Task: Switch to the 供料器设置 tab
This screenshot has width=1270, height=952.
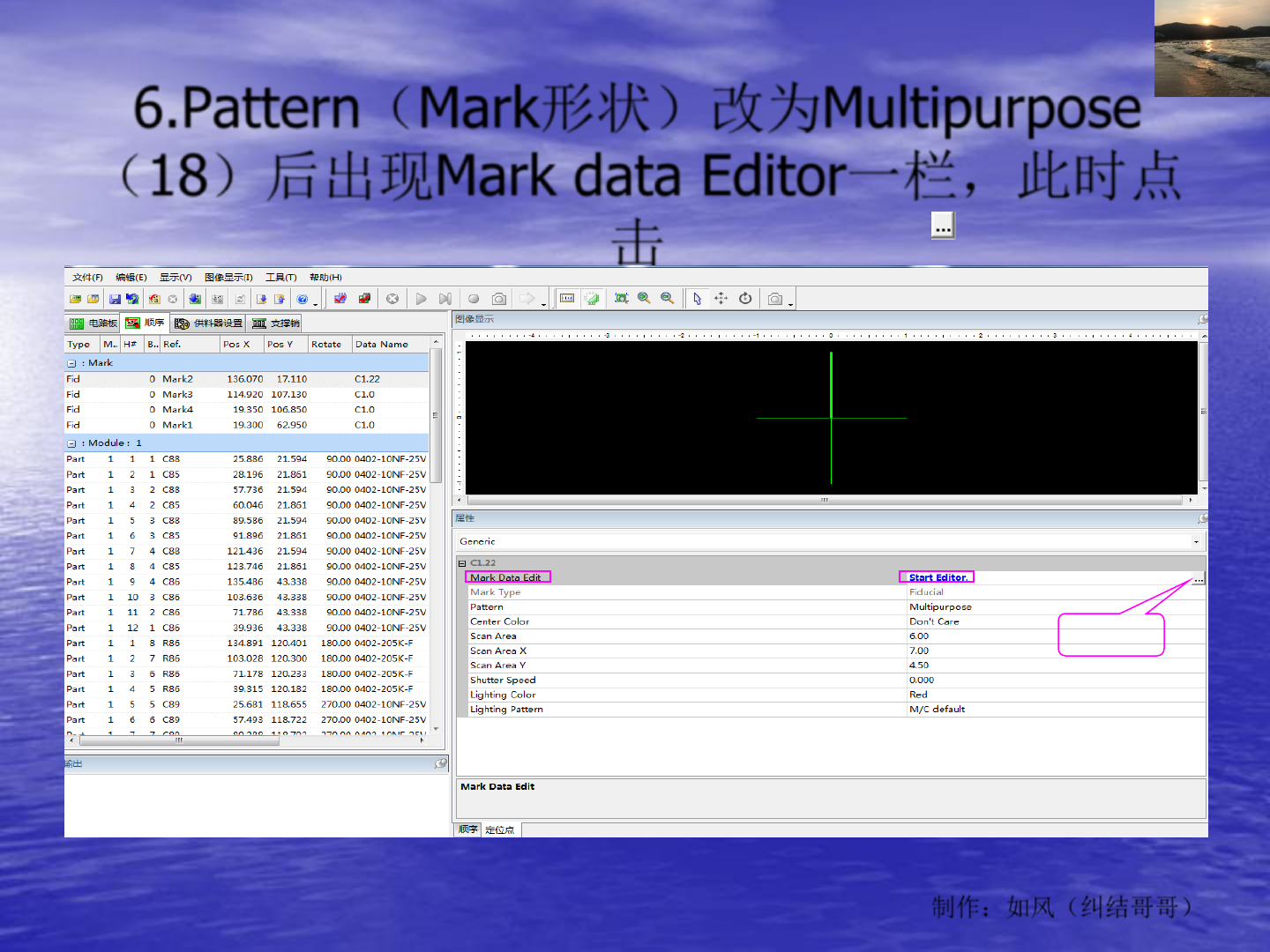Action: coord(208,324)
